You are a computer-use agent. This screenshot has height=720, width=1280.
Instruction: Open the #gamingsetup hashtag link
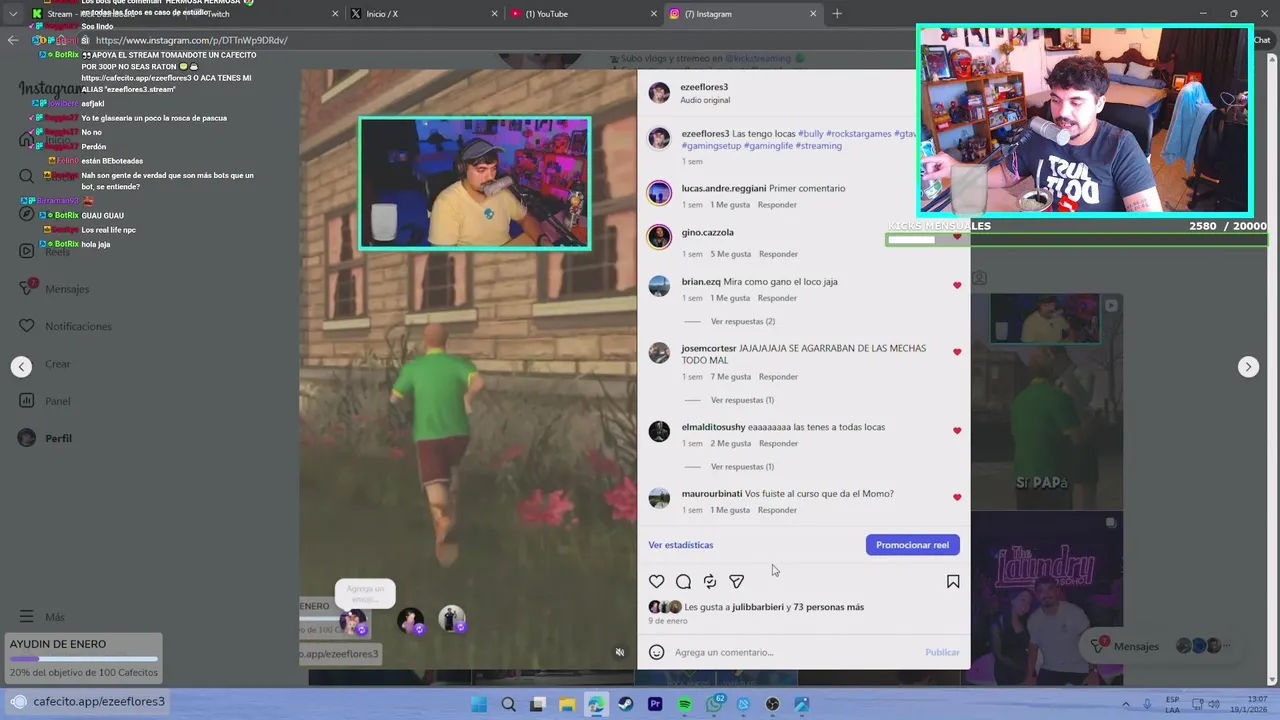tap(711, 146)
